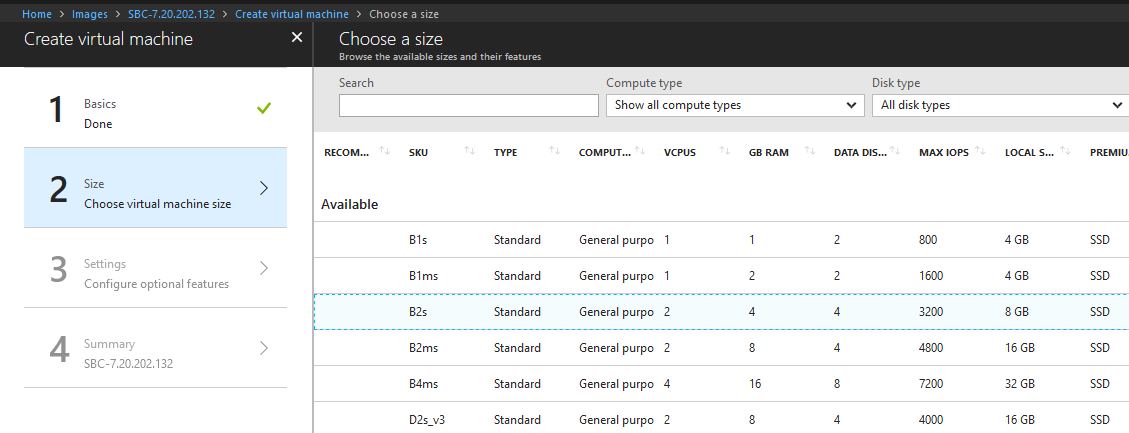Select the B2ms VM size row

[721, 347]
